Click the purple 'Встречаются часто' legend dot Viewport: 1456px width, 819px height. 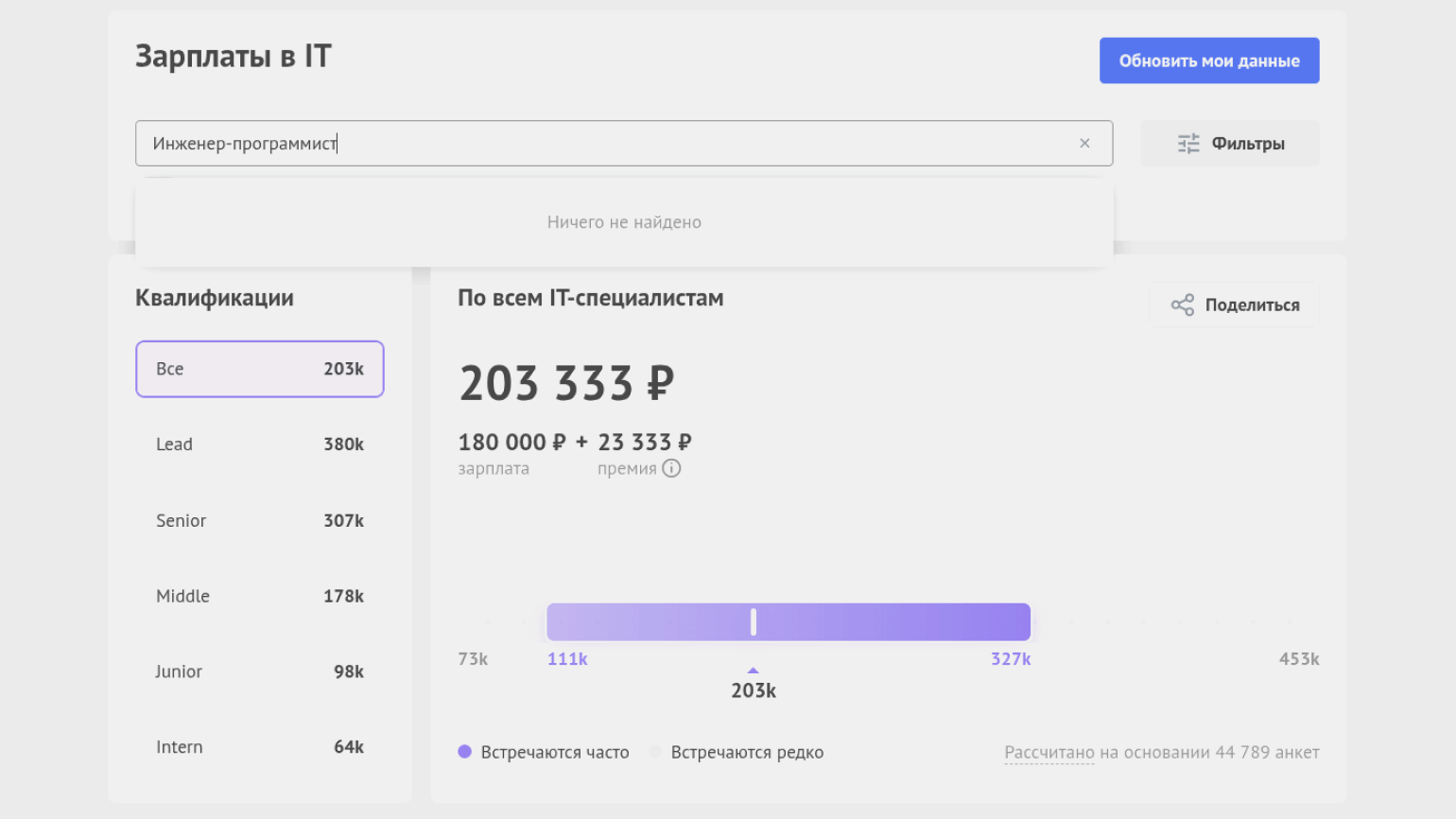tap(464, 752)
